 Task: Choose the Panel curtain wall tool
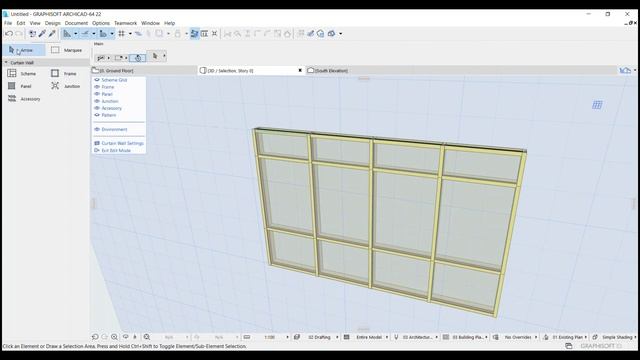coord(20,86)
